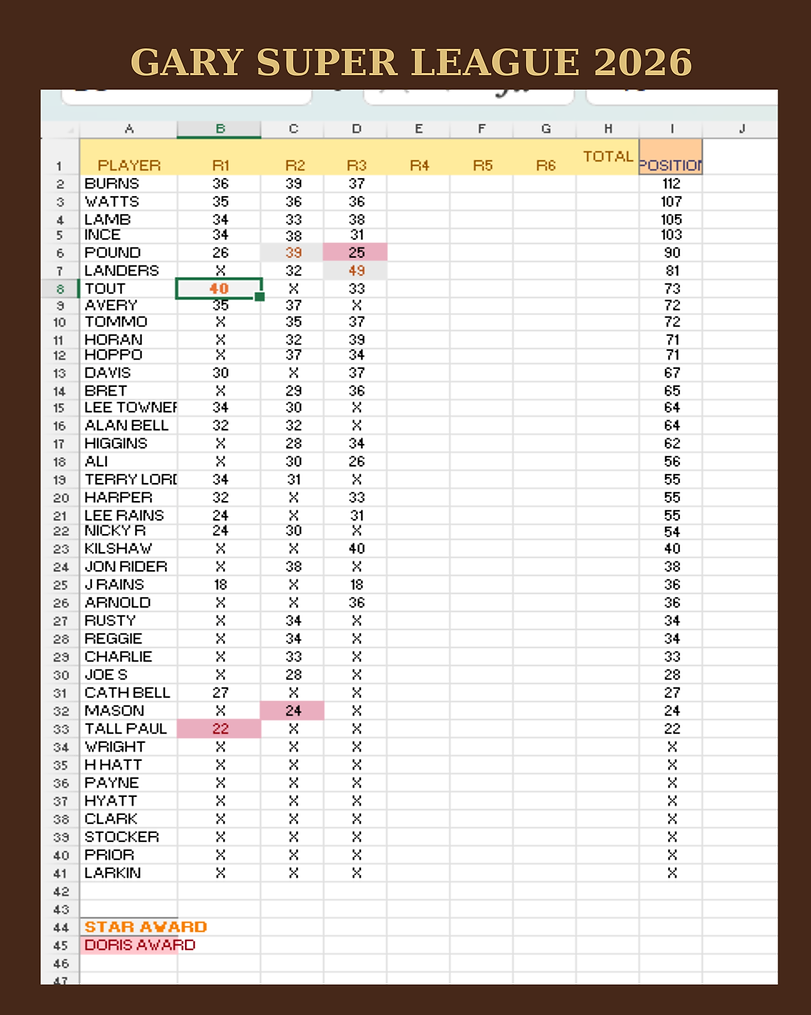Viewport: 811px width, 1015px height.
Task: Select the HIGGINS player cell
Action: click(x=129, y=444)
